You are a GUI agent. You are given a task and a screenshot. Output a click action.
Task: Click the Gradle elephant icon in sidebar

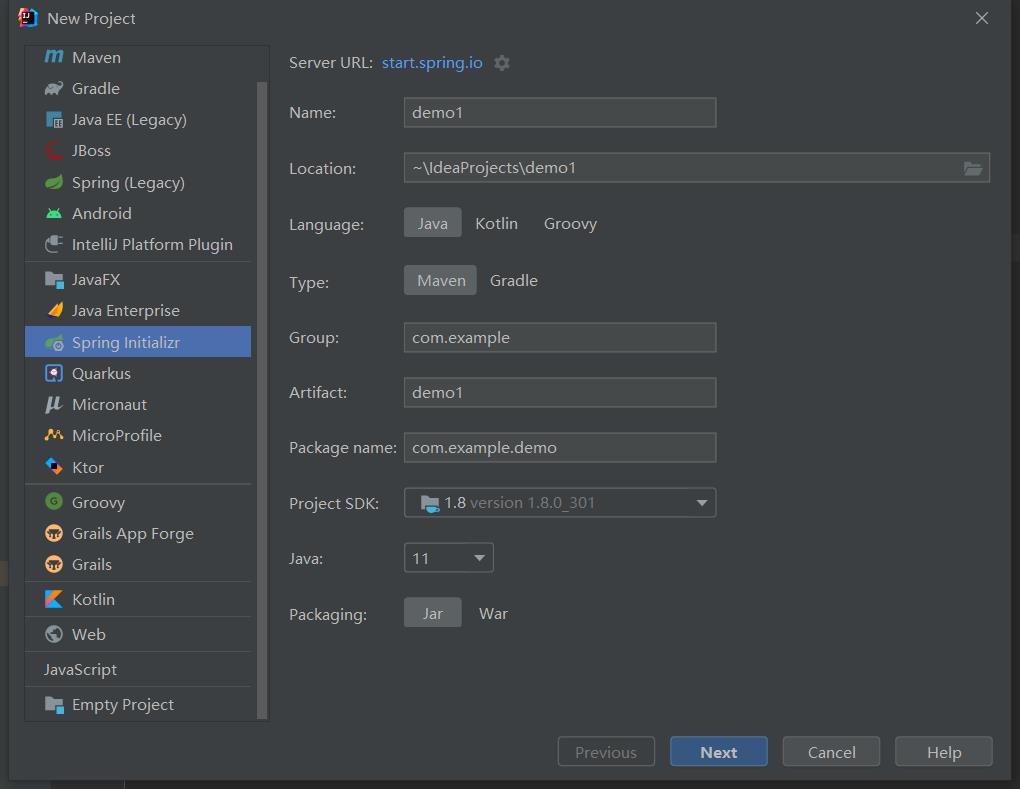click(x=54, y=88)
